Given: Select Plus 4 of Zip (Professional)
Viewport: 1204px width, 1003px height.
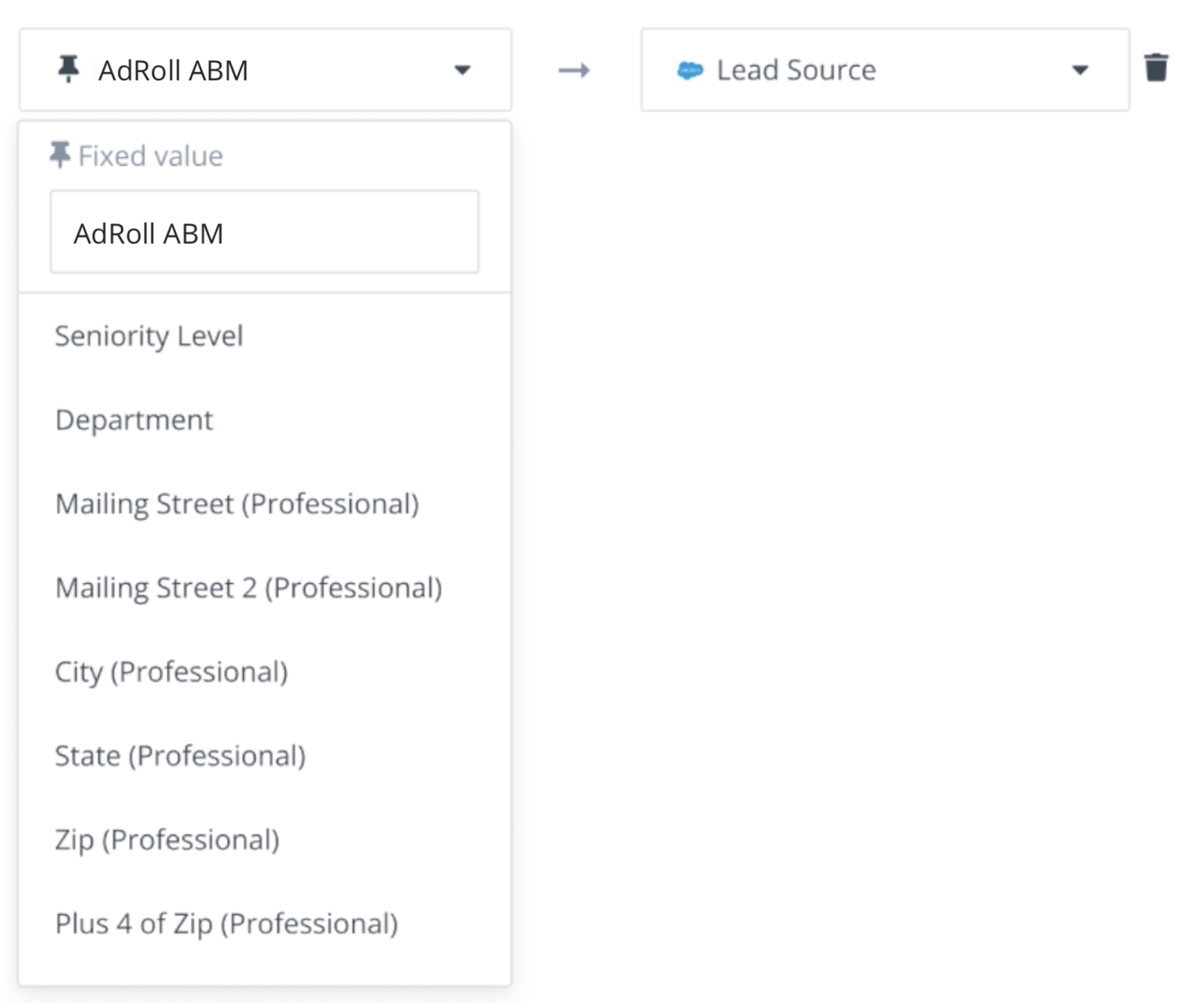Looking at the screenshot, I should (227, 923).
